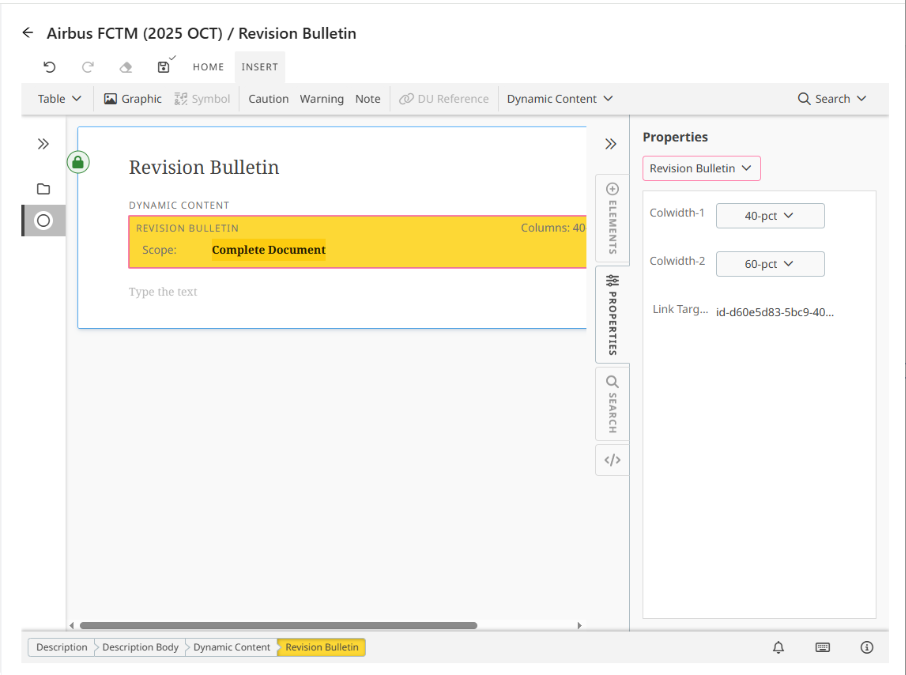Insert a Graphic from the toolbar

(133, 99)
